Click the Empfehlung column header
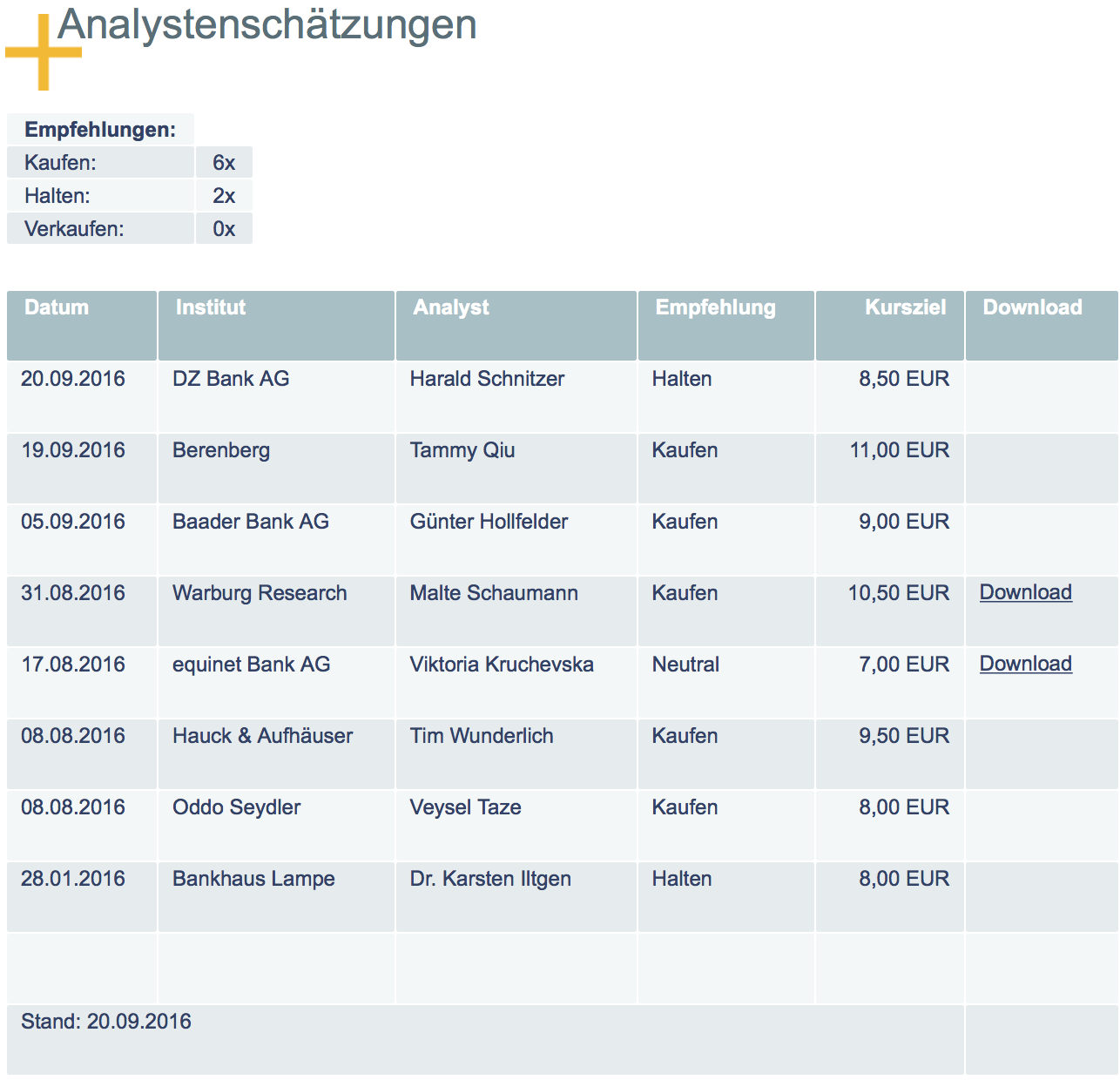 715,307
